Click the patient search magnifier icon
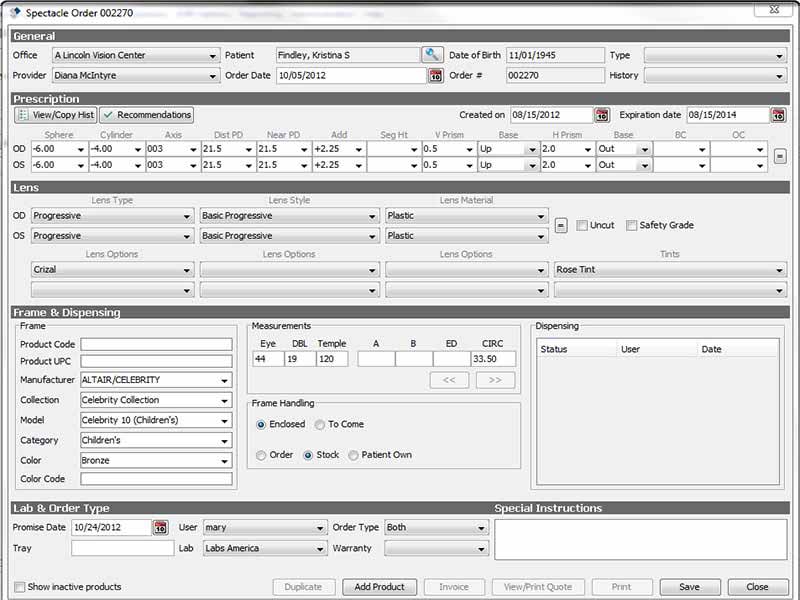Image resolution: width=800 pixels, height=600 pixels. tap(432, 55)
